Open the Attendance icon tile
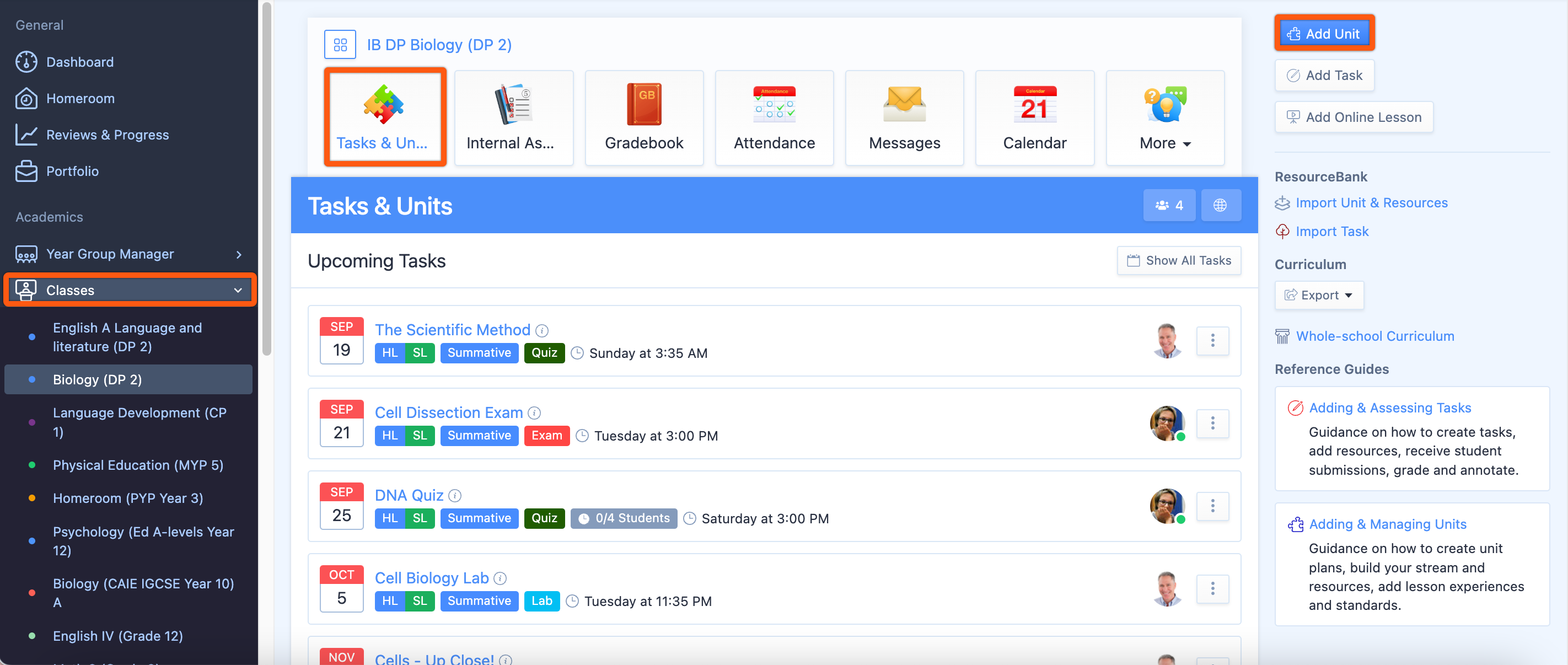The height and width of the screenshot is (665, 1568). (774, 117)
